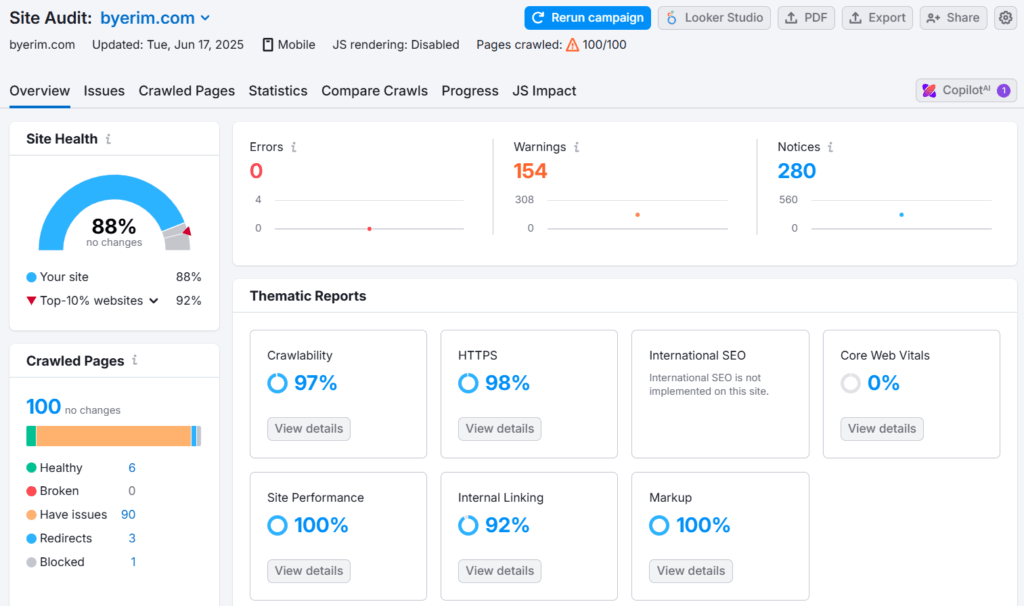This screenshot has width=1024, height=606.
Task: Click the Rerun campaign button
Action: coord(588,18)
